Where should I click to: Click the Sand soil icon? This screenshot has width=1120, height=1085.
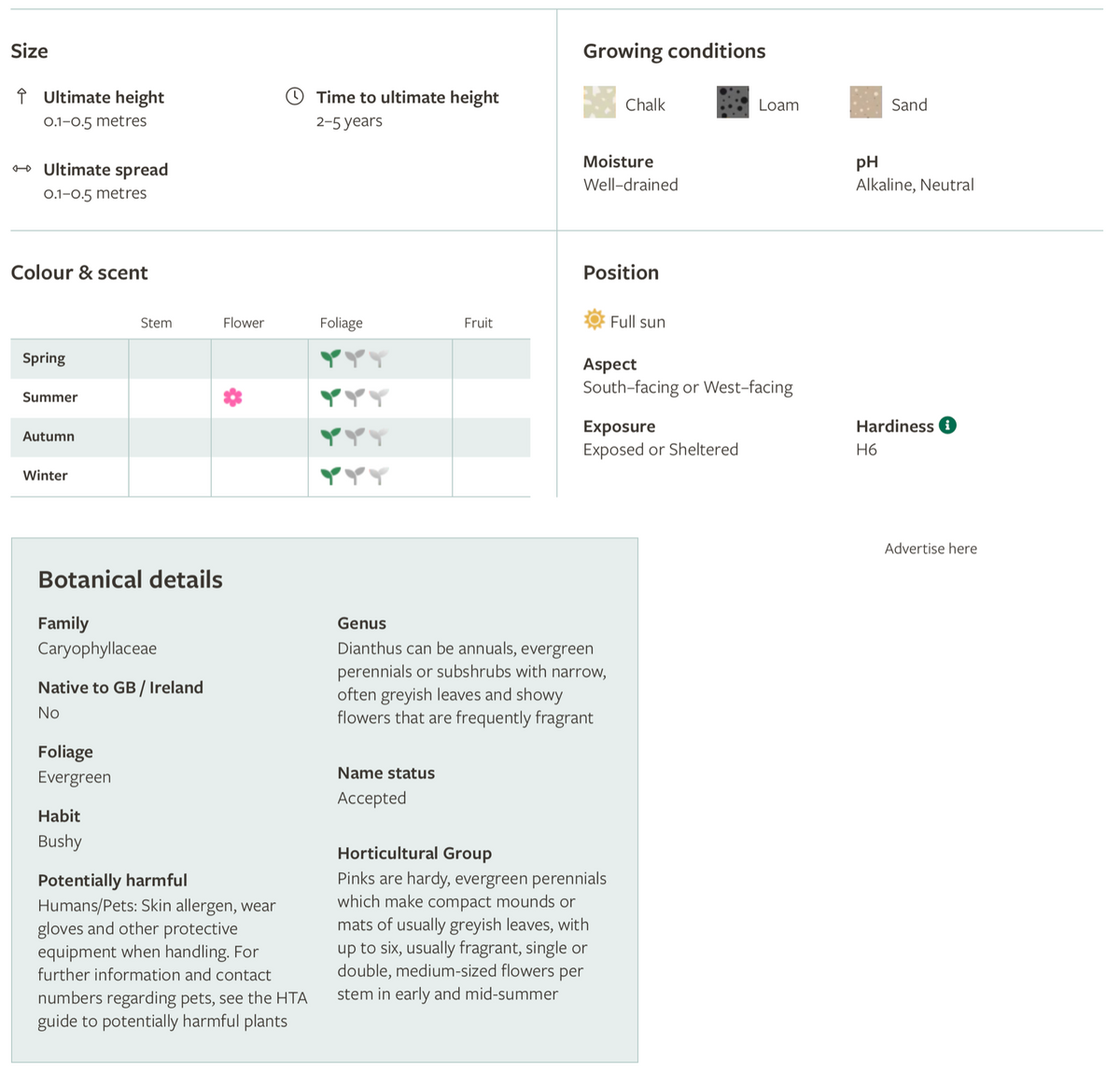(866, 103)
